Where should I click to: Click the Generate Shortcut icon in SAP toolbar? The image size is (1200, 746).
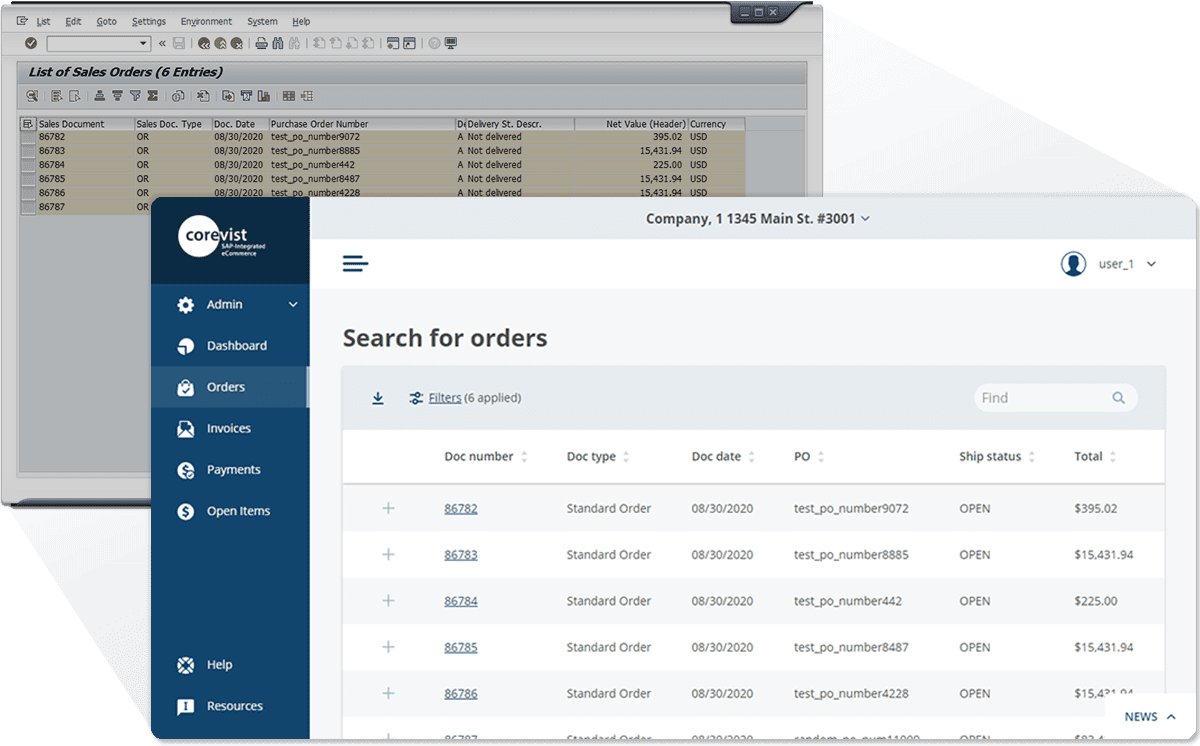(409, 44)
